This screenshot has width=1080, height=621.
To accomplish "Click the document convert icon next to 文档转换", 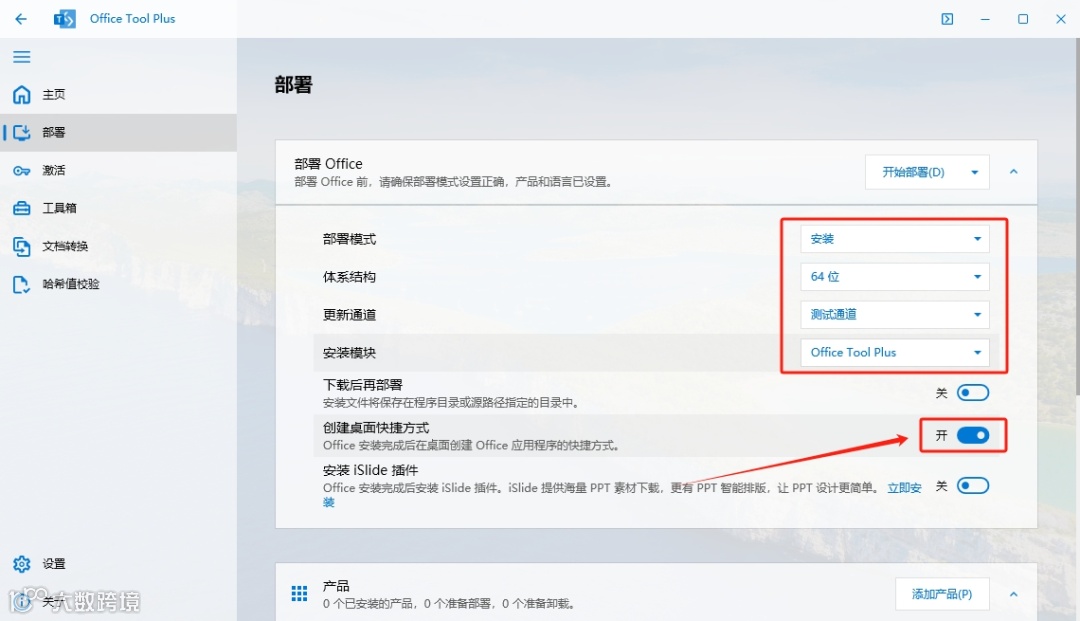I will click(21, 246).
